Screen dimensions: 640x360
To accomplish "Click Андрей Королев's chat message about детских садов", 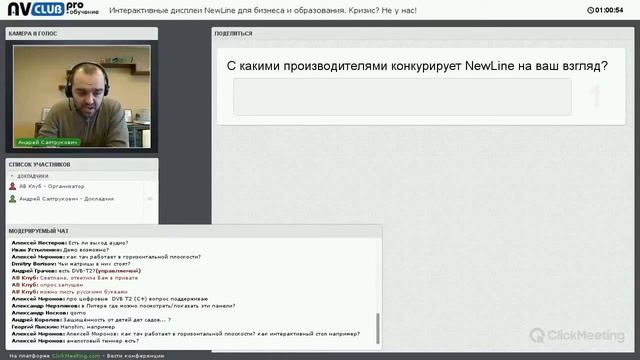I will tap(91, 320).
